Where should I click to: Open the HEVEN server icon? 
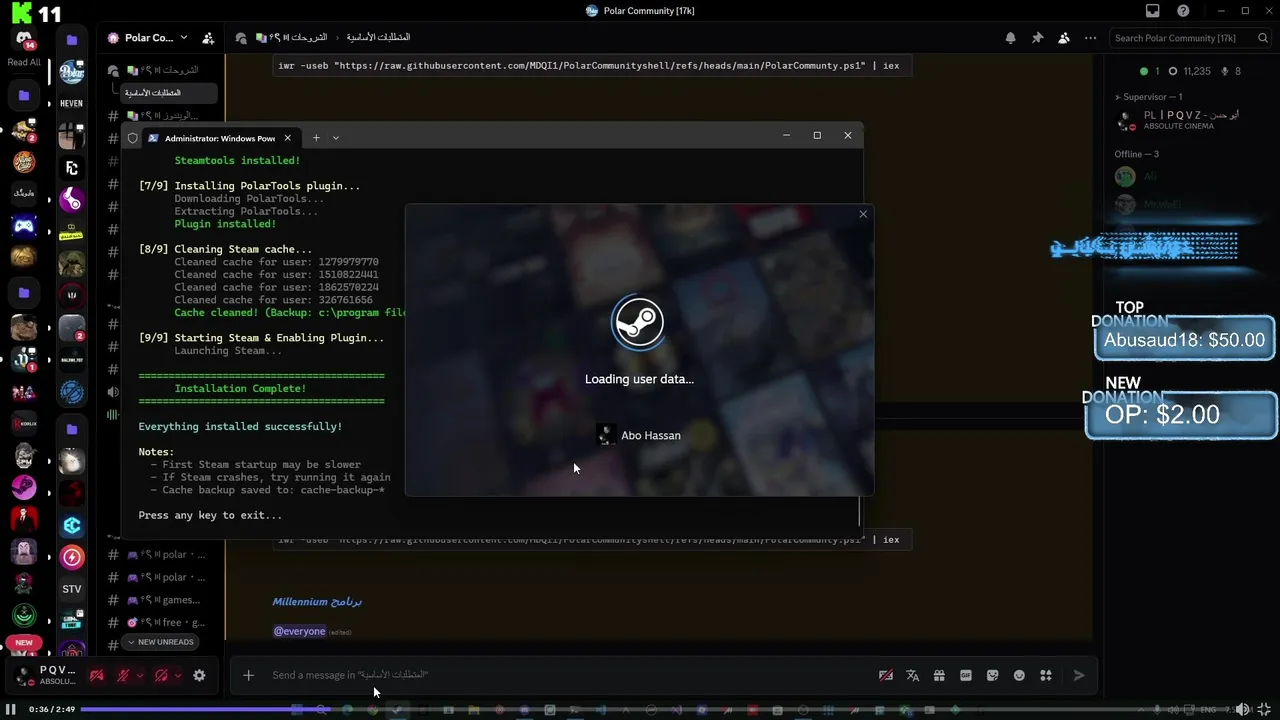point(72,103)
